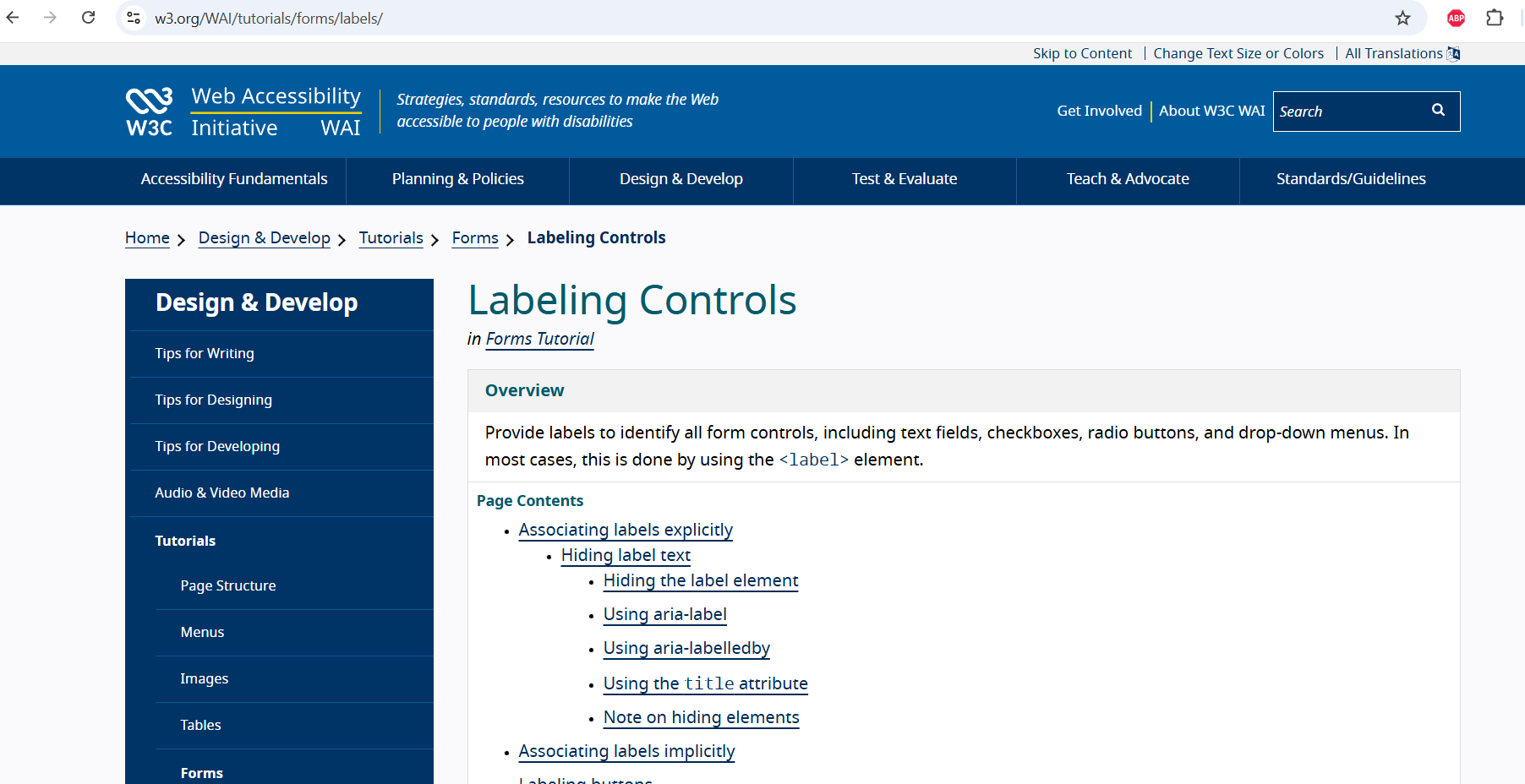The height and width of the screenshot is (784, 1525).
Task: Open the browser extensions puzzle icon
Action: click(x=1495, y=18)
